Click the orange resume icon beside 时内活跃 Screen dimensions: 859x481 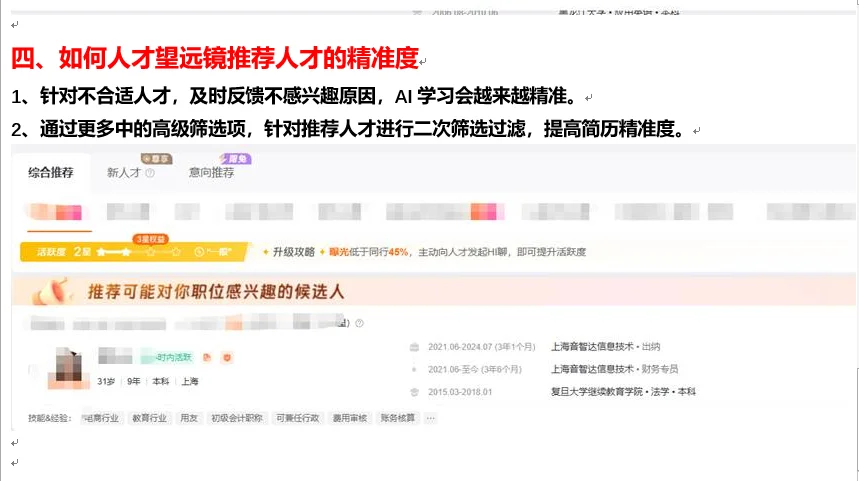207,358
